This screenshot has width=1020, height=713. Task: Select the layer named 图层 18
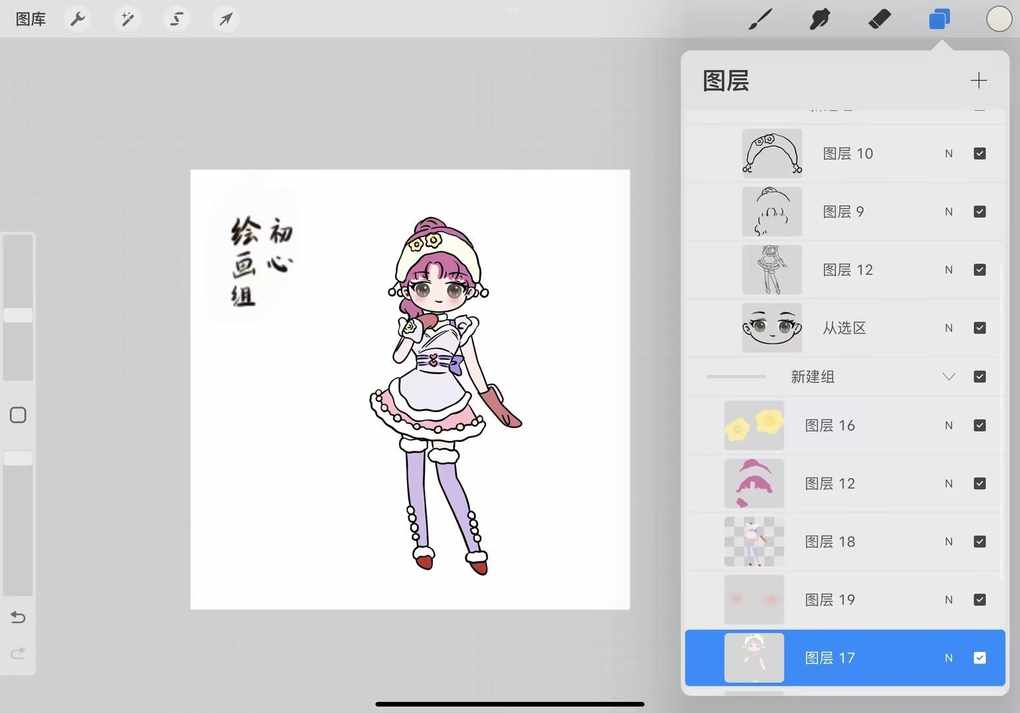tap(829, 541)
